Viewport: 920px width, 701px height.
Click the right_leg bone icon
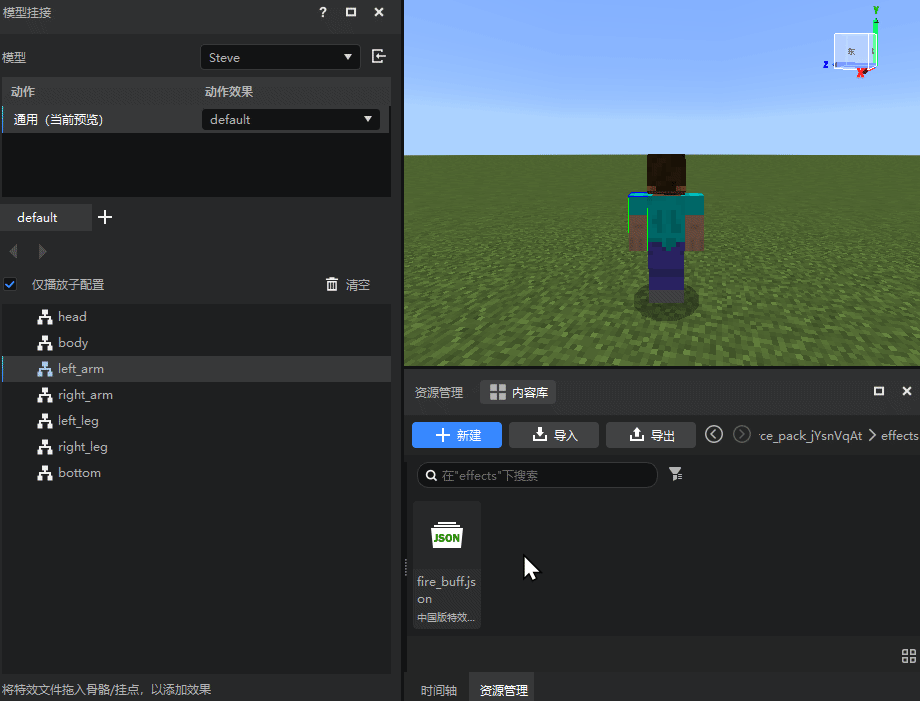[x=45, y=447]
